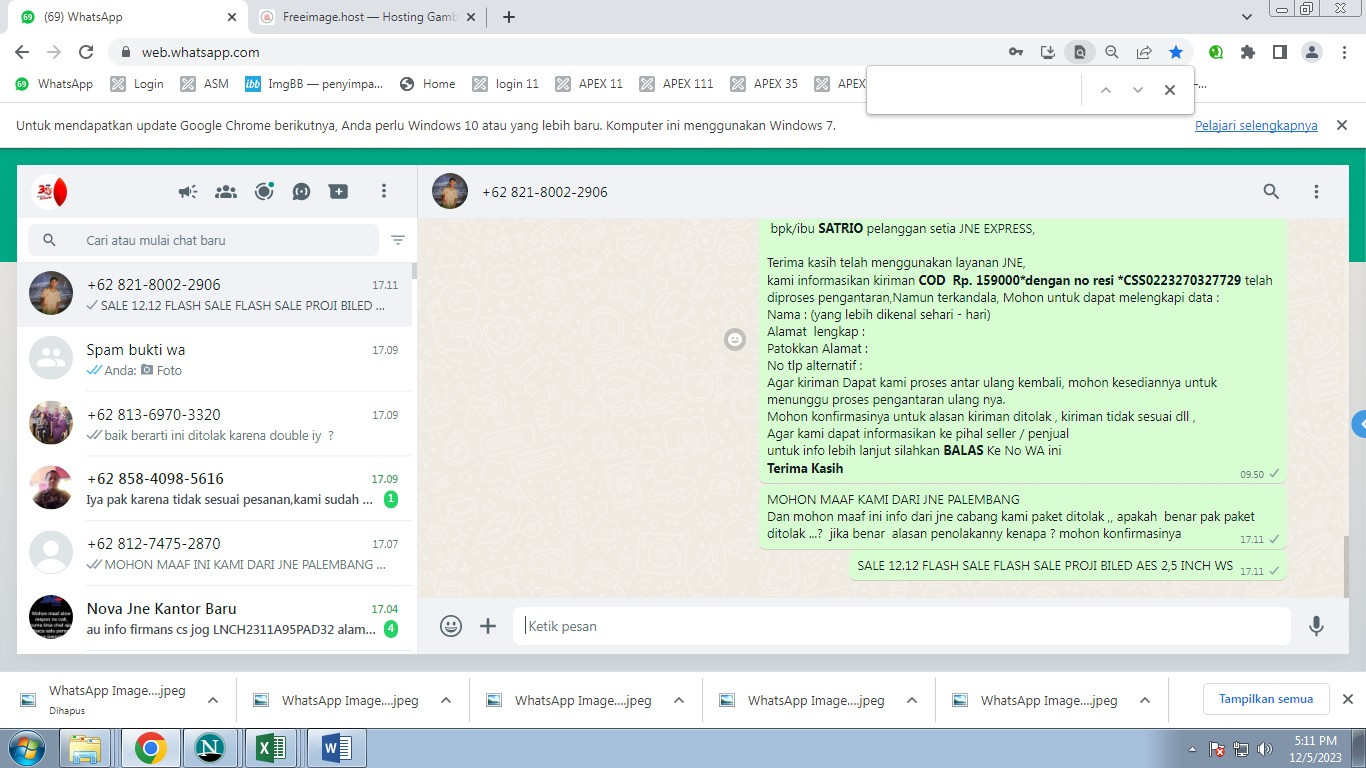
Task: Focus the Cari atau mulai chat baru search
Action: click(x=204, y=240)
